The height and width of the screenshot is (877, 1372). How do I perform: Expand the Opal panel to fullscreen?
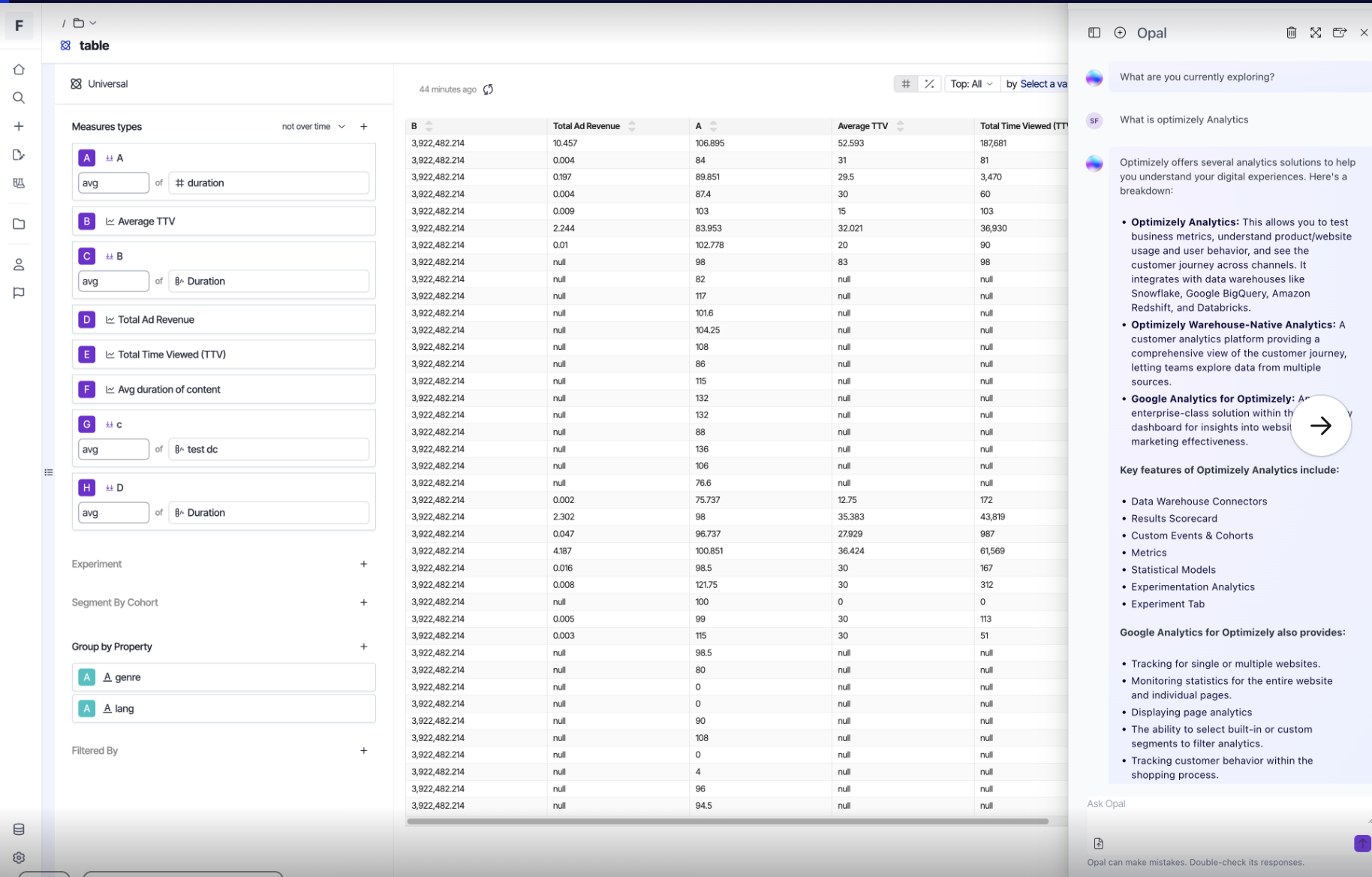(x=1315, y=32)
